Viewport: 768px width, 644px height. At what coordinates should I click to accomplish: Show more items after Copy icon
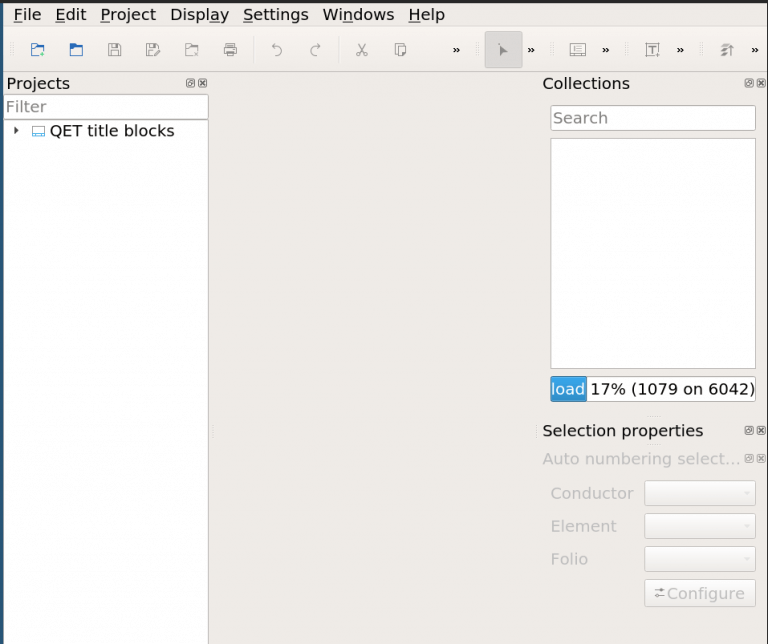456,50
